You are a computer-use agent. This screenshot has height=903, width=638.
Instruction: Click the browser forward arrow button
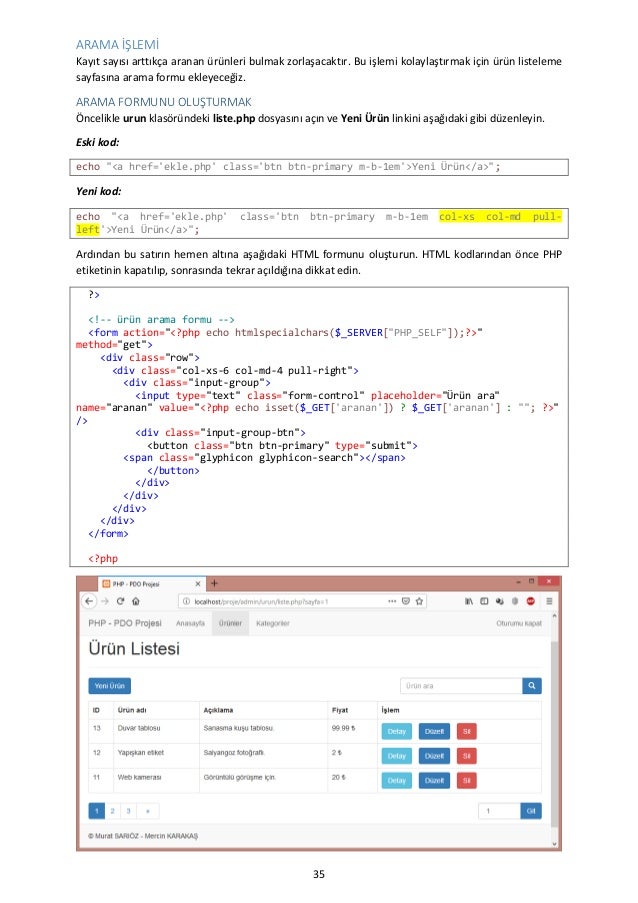pyautogui.click(x=105, y=601)
